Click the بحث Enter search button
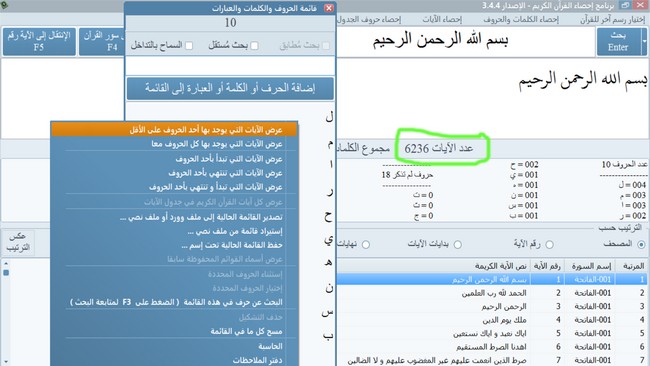Viewport: 650px width, 366px height. tap(618, 41)
